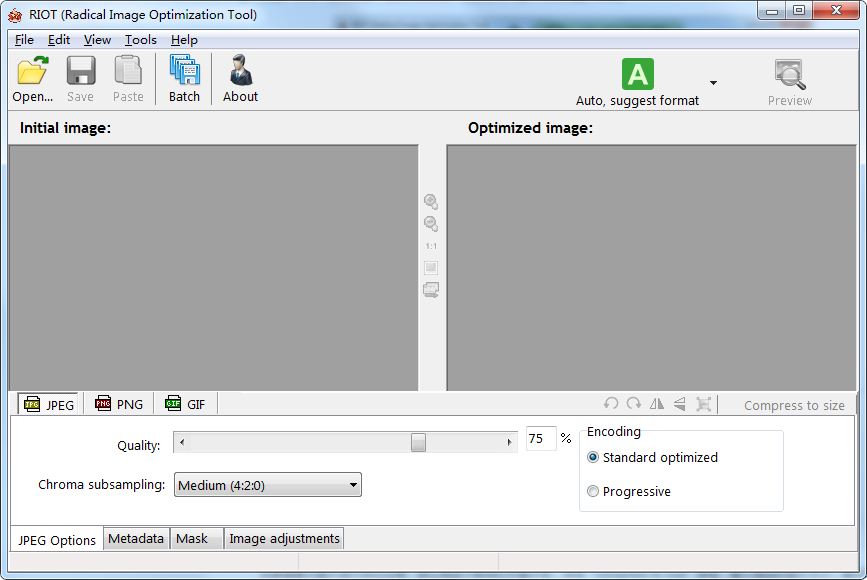The width and height of the screenshot is (867, 580).
Task: Switch to the Metadata tab
Action: pos(136,539)
